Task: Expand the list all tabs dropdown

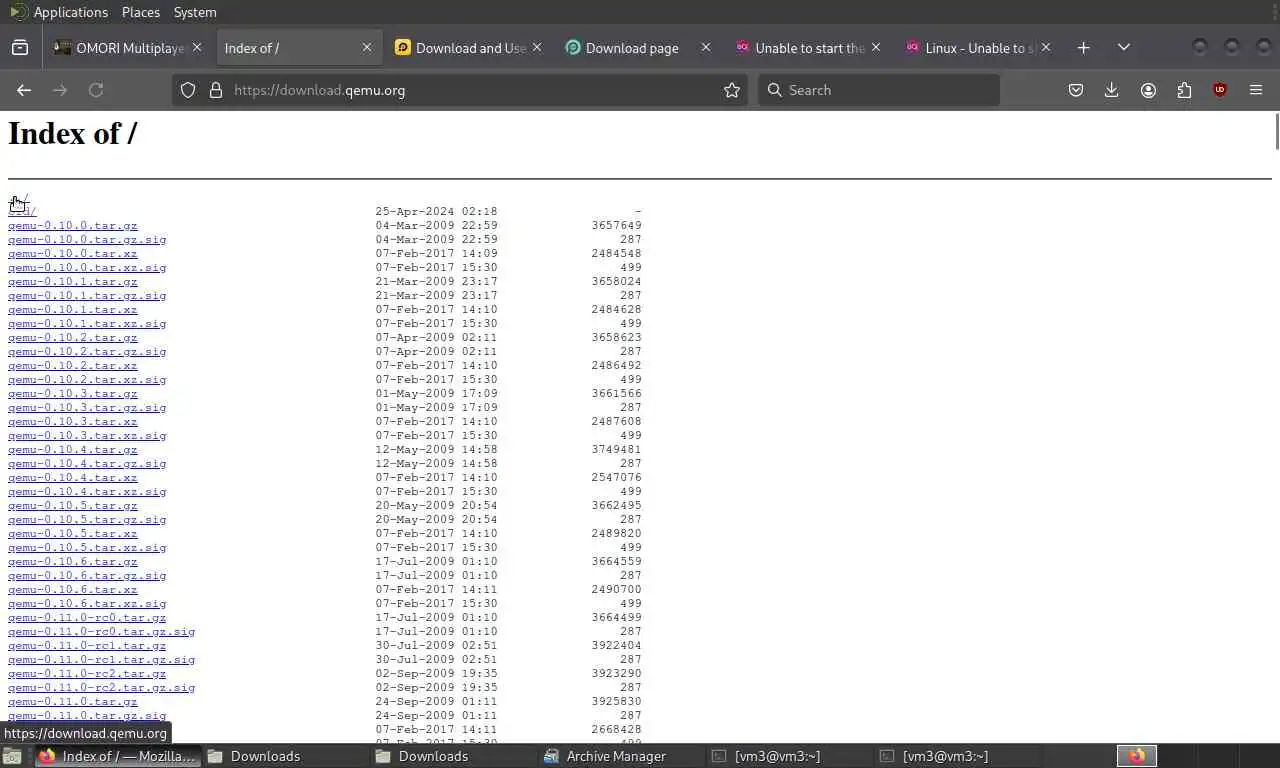Action: coord(1124,47)
